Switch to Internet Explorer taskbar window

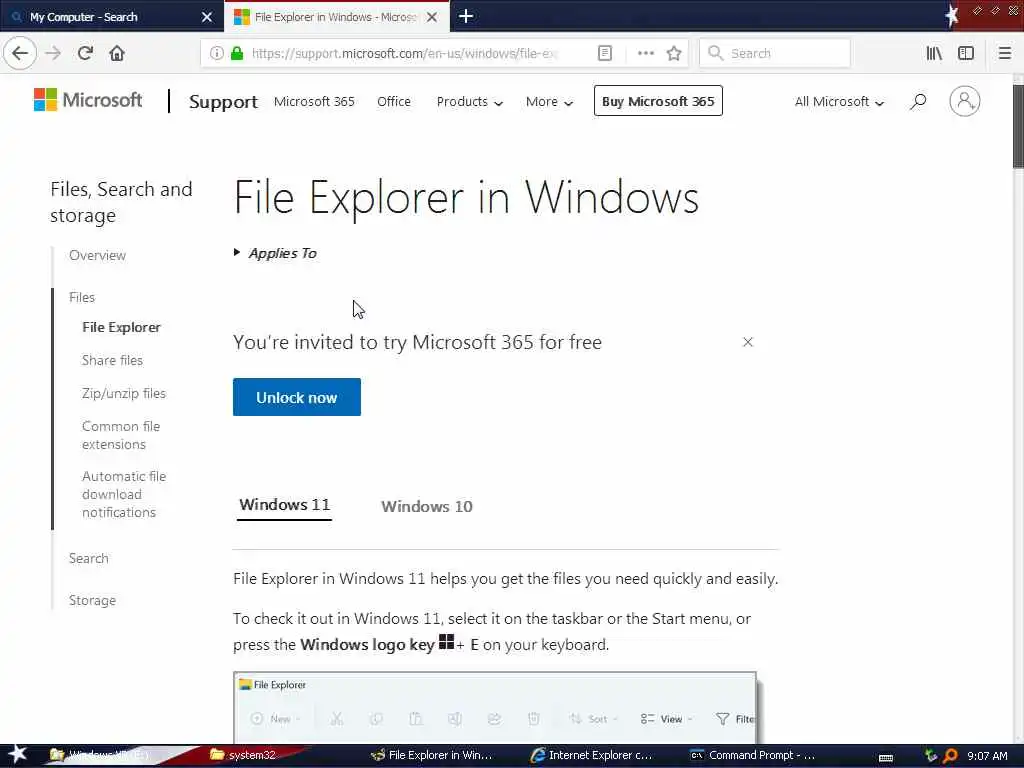click(x=591, y=755)
